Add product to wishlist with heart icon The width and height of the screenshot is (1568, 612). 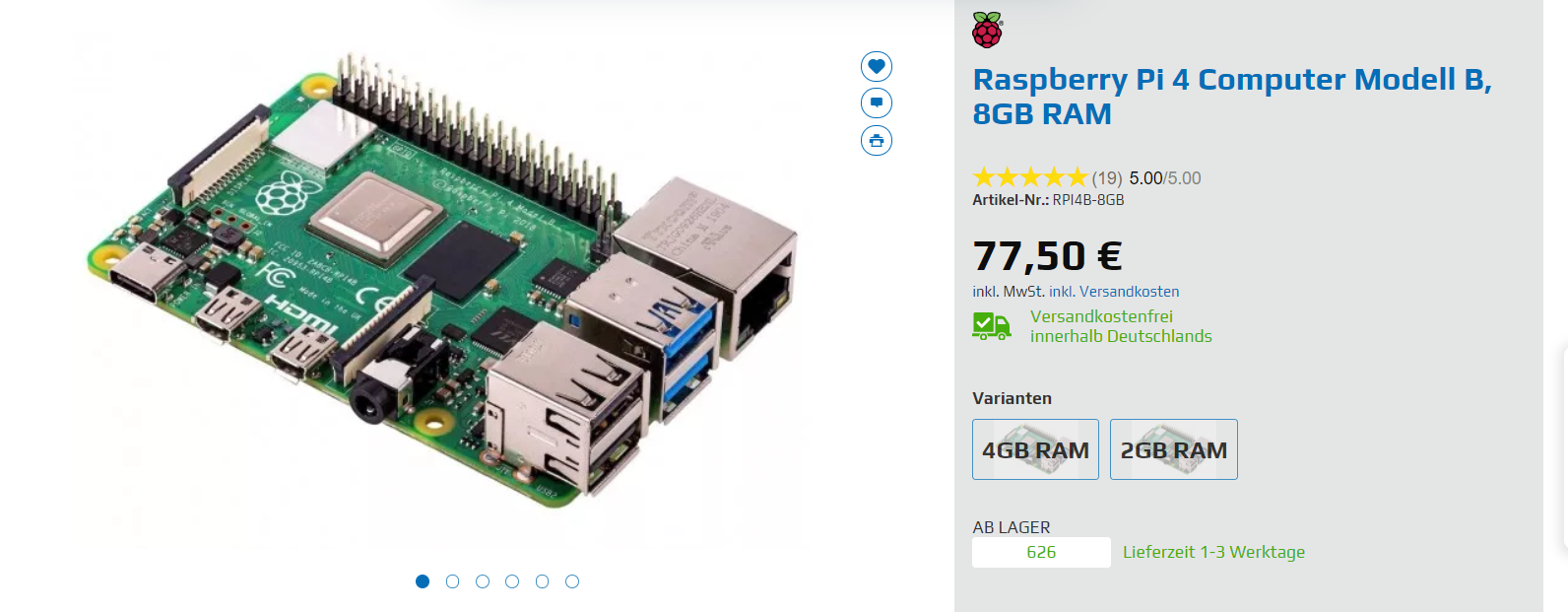(x=877, y=66)
